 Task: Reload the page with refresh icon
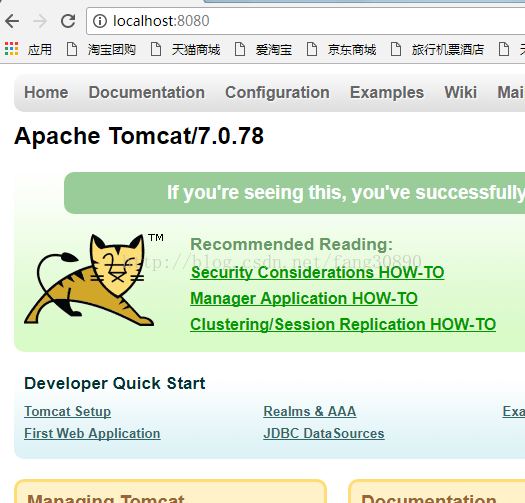tap(68, 21)
